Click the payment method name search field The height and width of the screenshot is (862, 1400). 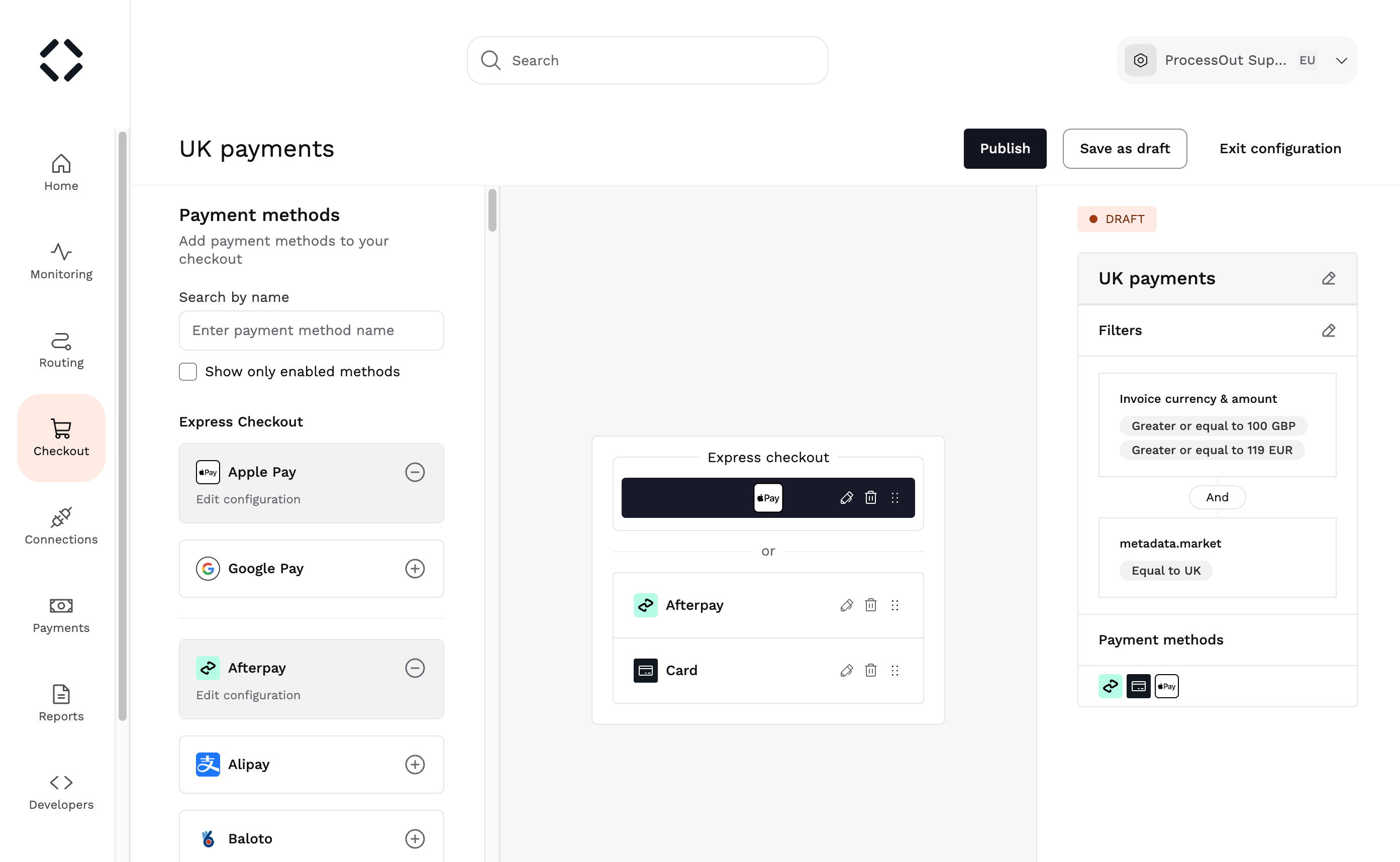point(311,330)
